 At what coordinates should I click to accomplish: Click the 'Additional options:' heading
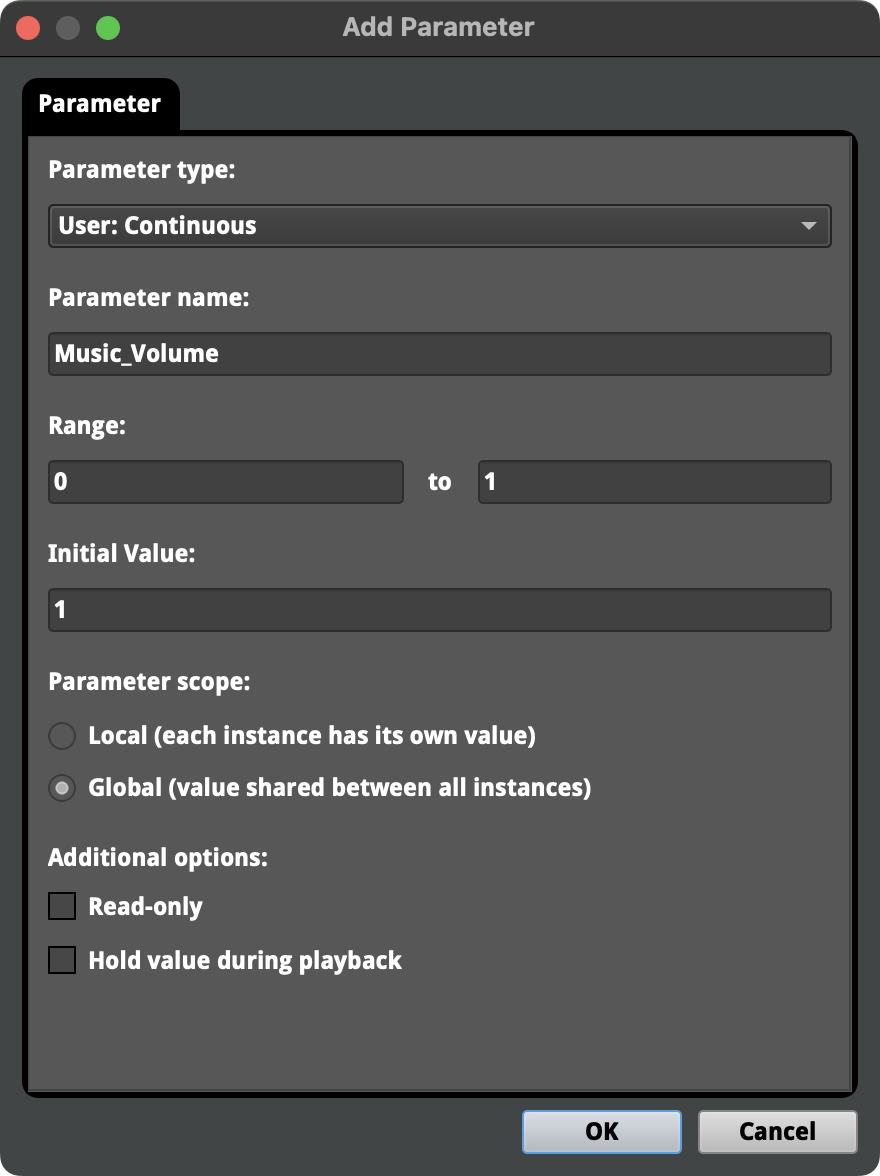pos(157,858)
